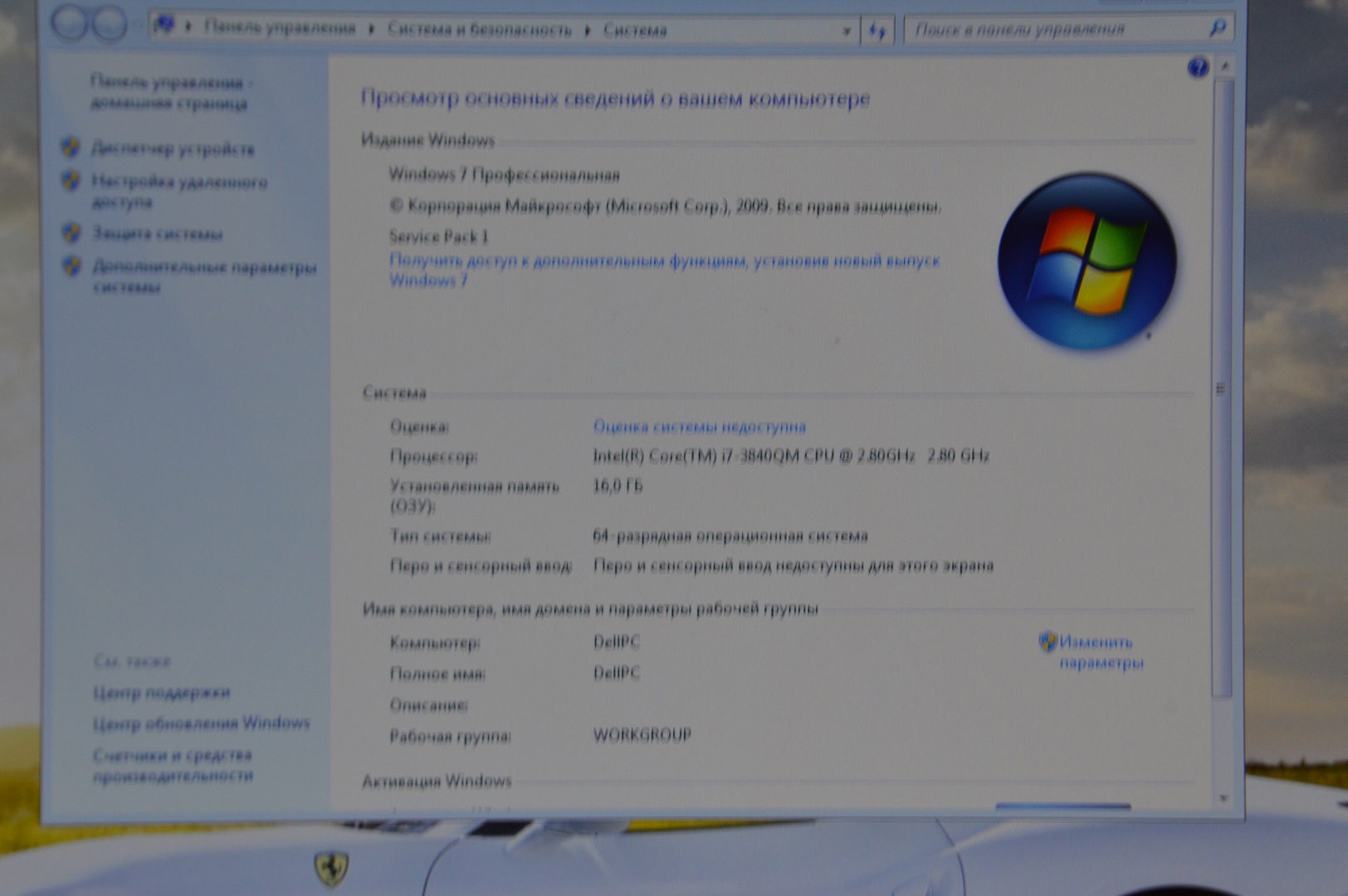1348x896 pixels.
Task: Open address bar history dropdown arrow
Action: click(x=846, y=32)
